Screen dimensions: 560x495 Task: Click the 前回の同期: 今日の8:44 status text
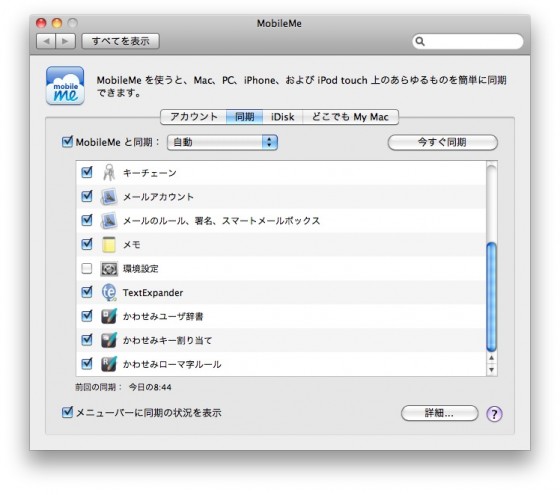point(123,387)
